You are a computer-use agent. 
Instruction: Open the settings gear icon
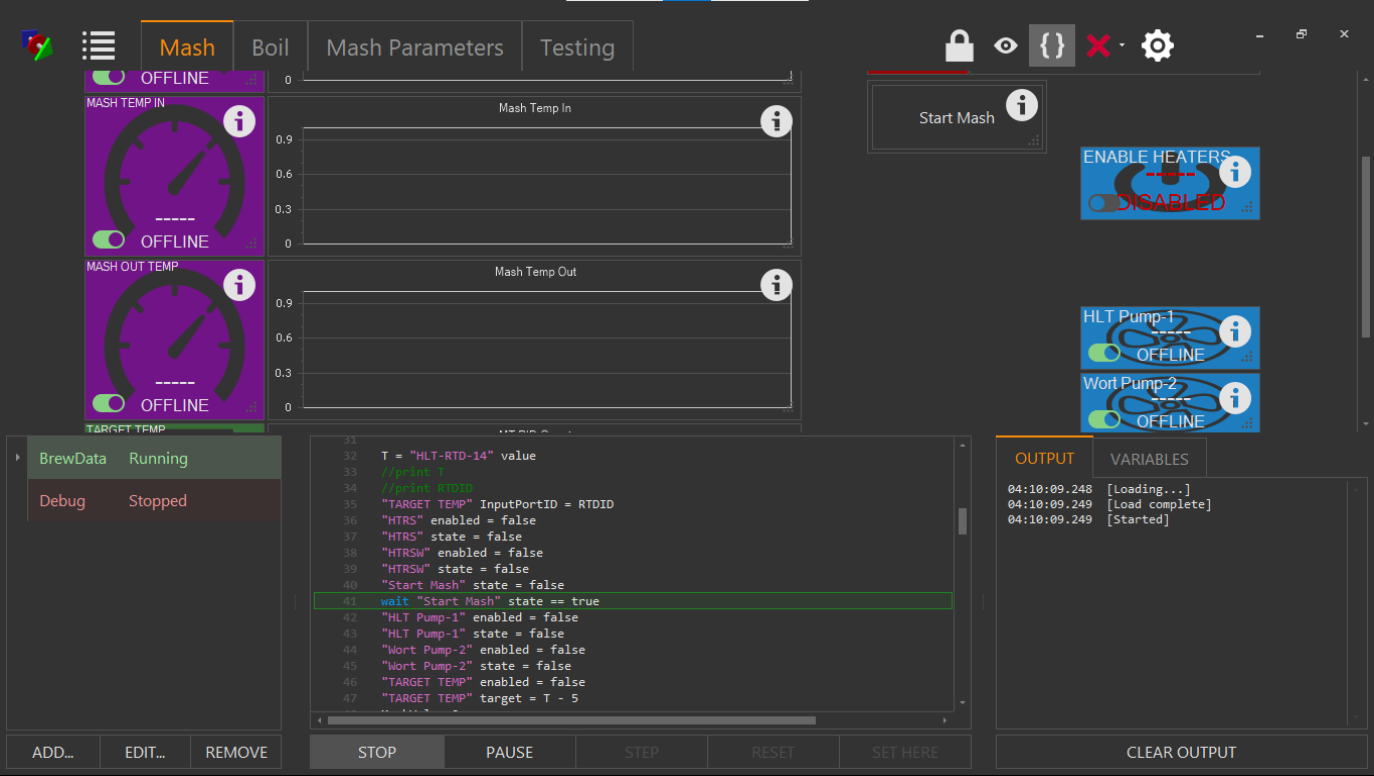pos(1157,45)
